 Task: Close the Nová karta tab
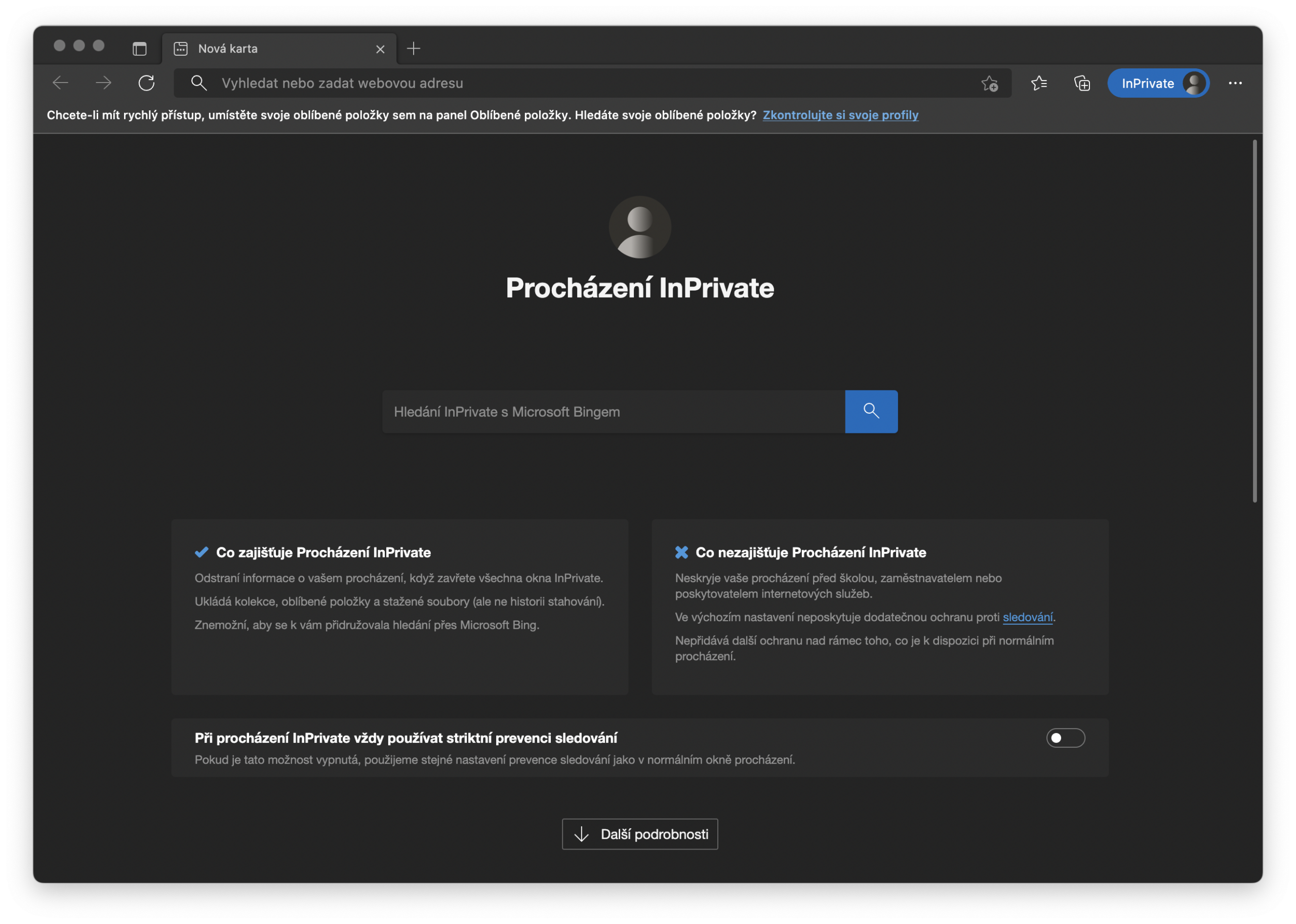click(381, 50)
